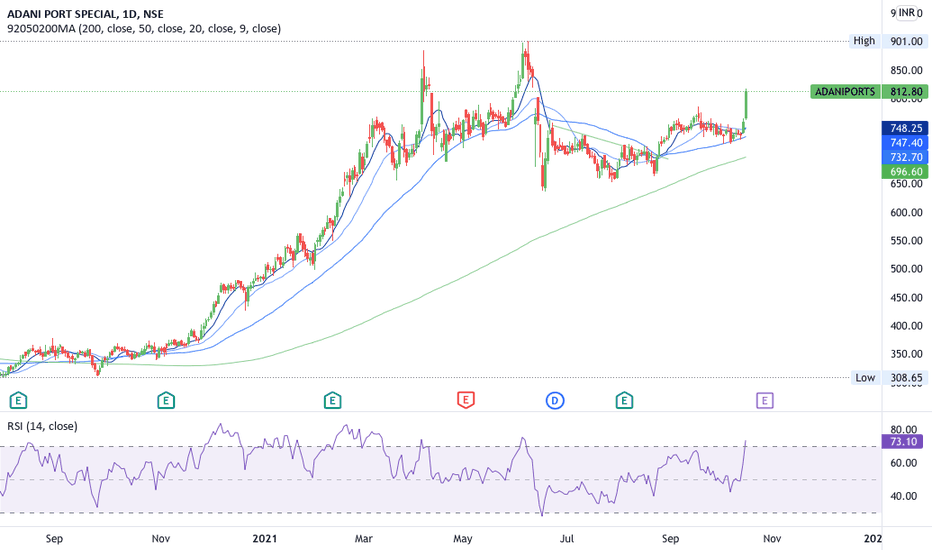Click the Low 308.65 price label
The height and width of the screenshot is (550, 932).
point(888,378)
